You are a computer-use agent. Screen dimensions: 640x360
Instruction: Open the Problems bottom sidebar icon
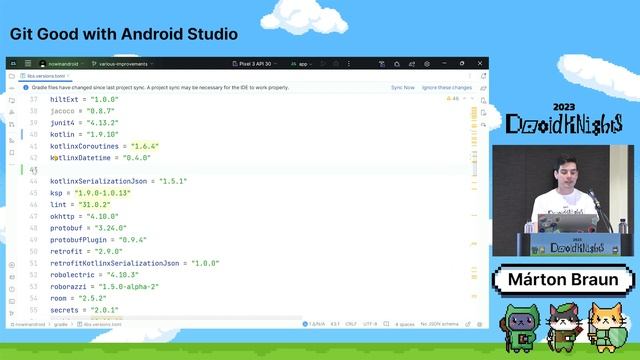12,289
